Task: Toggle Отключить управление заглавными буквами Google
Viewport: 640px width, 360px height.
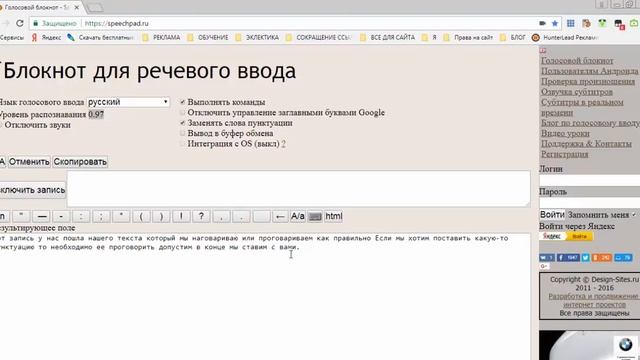Action: (182, 112)
